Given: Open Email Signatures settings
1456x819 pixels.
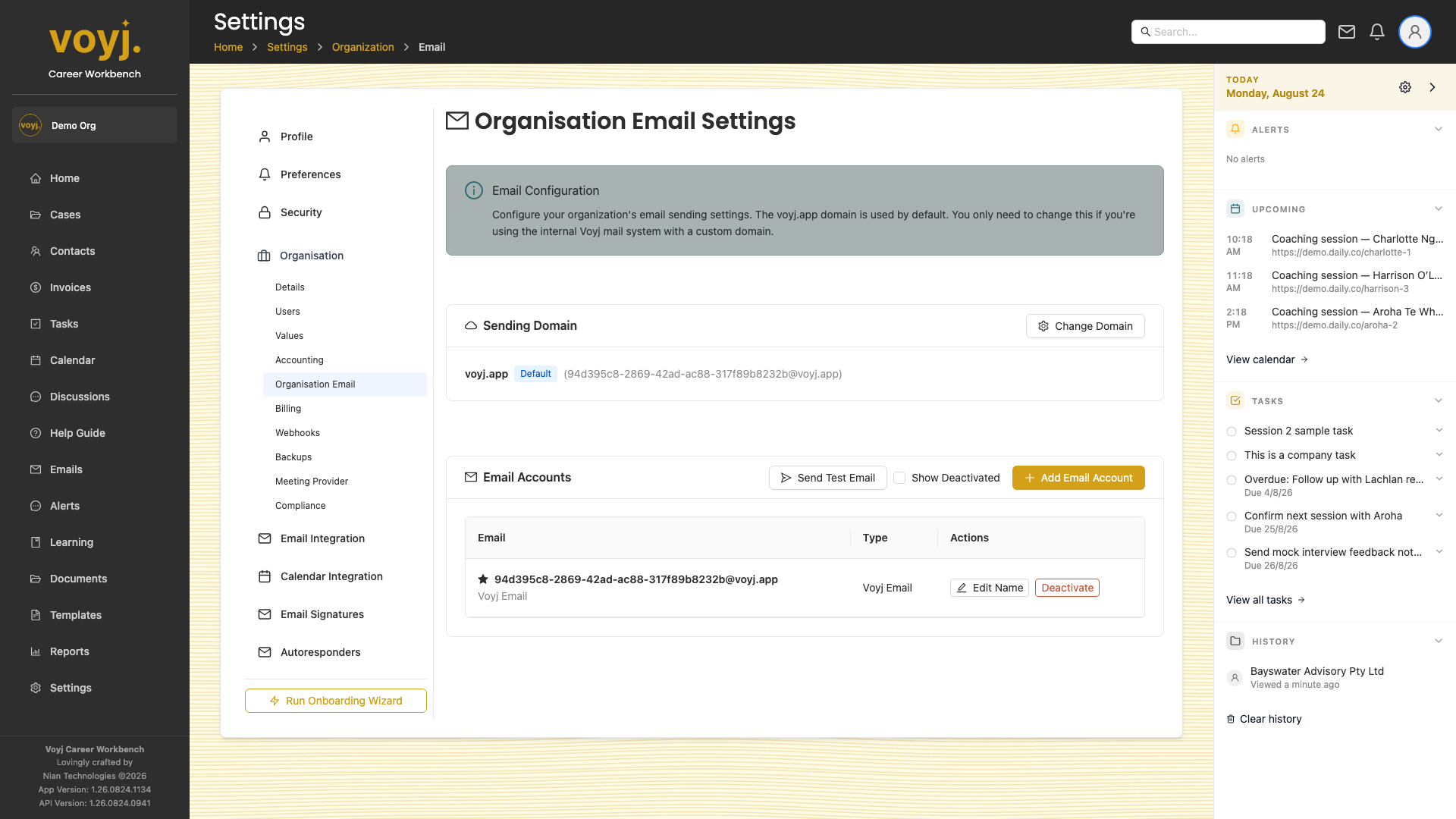Looking at the screenshot, I should coord(336,614).
